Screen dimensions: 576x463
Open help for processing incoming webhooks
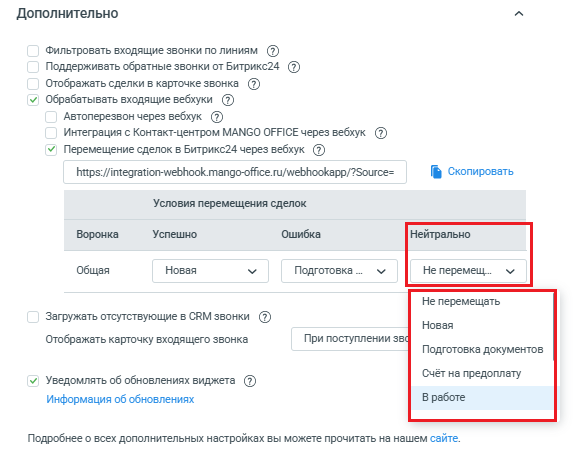point(228,100)
